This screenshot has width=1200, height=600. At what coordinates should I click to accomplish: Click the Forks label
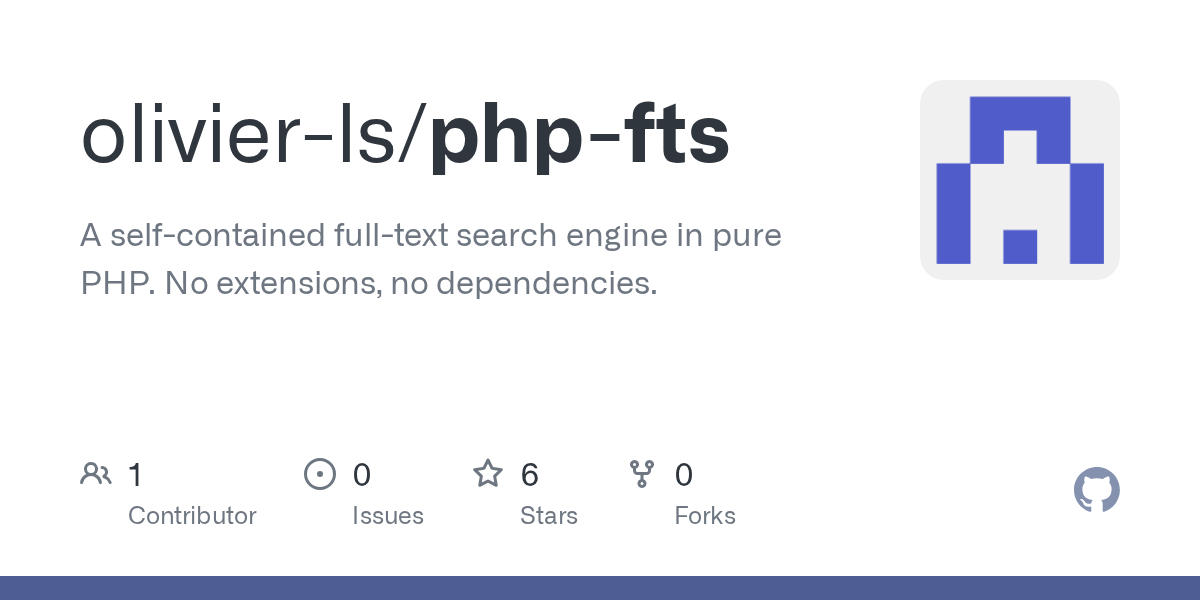tap(705, 516)
